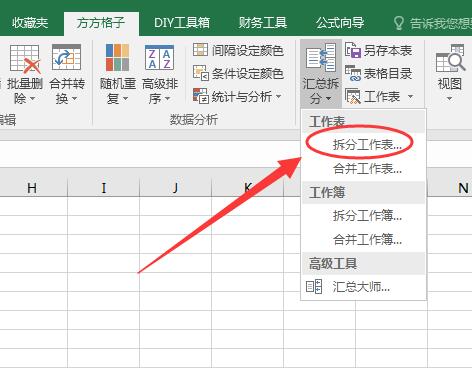Image resolution: width=472 pixels, height=368 pixels.
Task: Click the 表格目录 button label
Action: coord(388,74)
